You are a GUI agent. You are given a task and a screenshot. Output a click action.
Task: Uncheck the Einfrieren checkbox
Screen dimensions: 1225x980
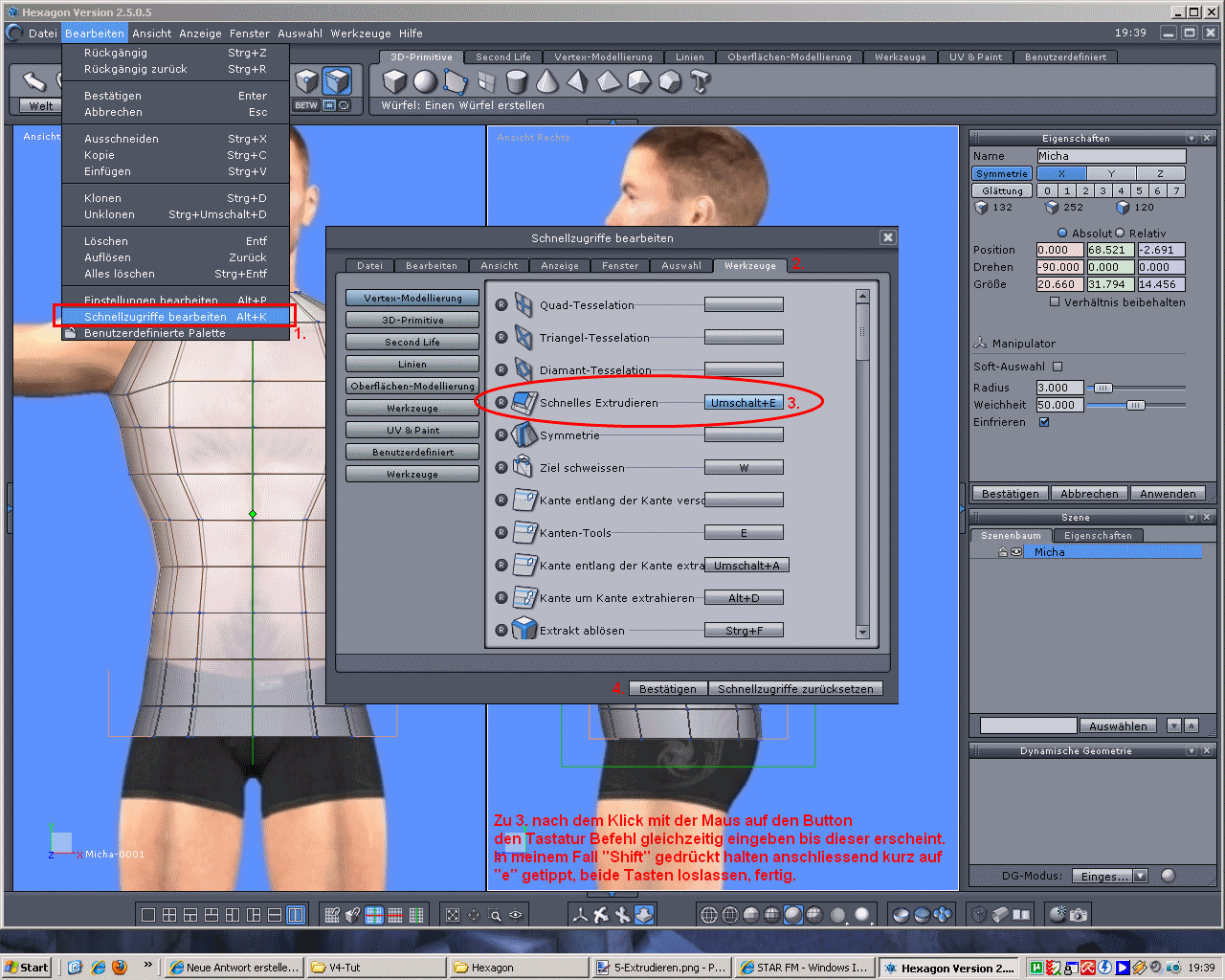1044,422
